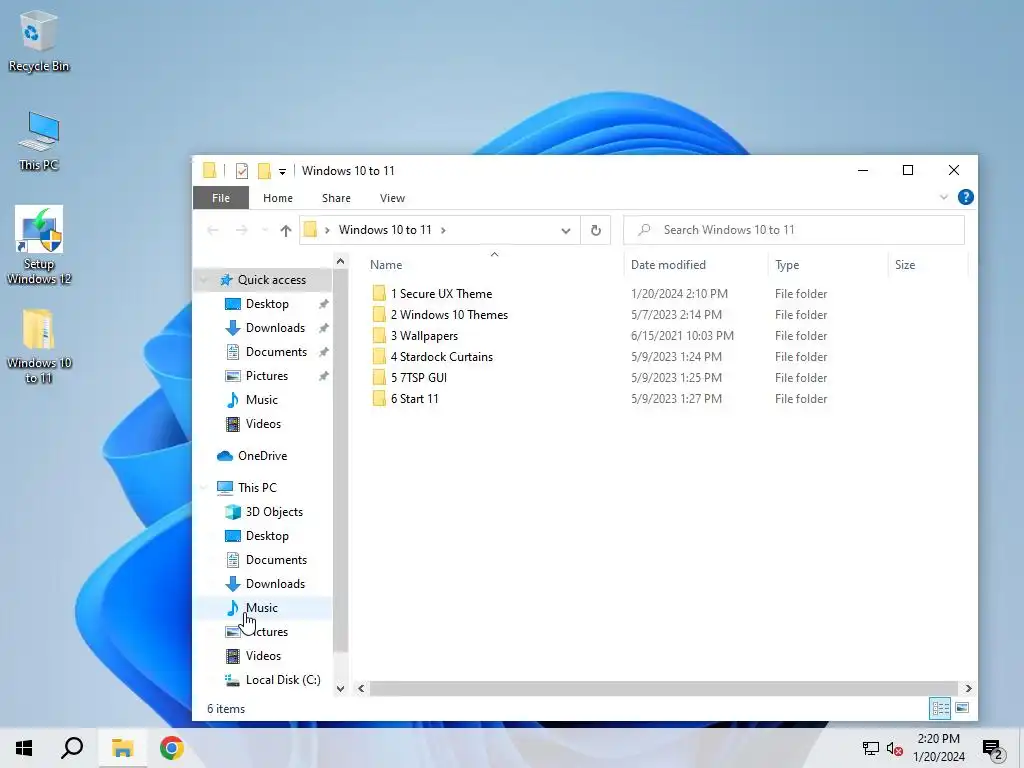Click navigation pane scroll down arrow
1024x768 pixels.
click(x=340, y=688)
